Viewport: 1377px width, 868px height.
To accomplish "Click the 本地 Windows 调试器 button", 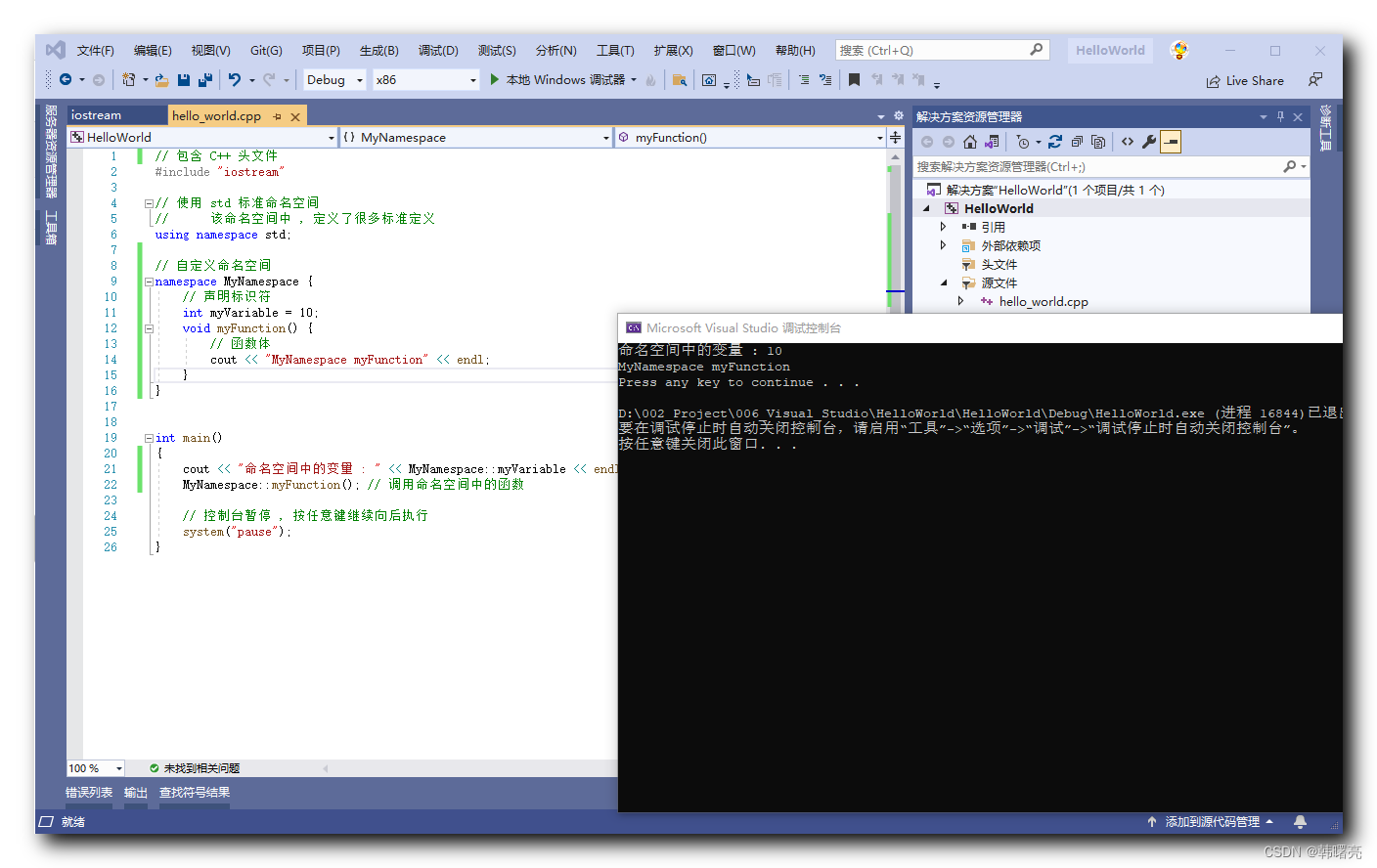I will pos(564,80).
